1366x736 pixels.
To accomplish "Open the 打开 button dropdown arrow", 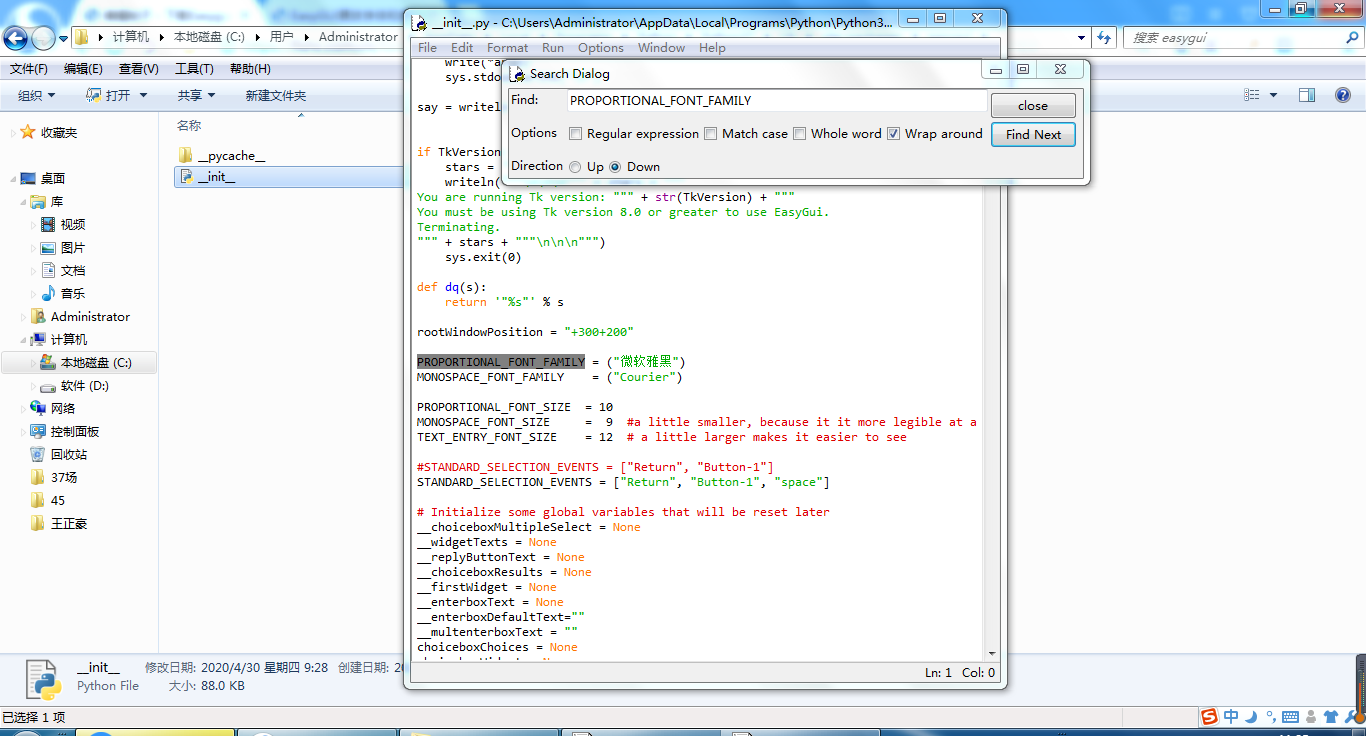I will pos(143,95).
